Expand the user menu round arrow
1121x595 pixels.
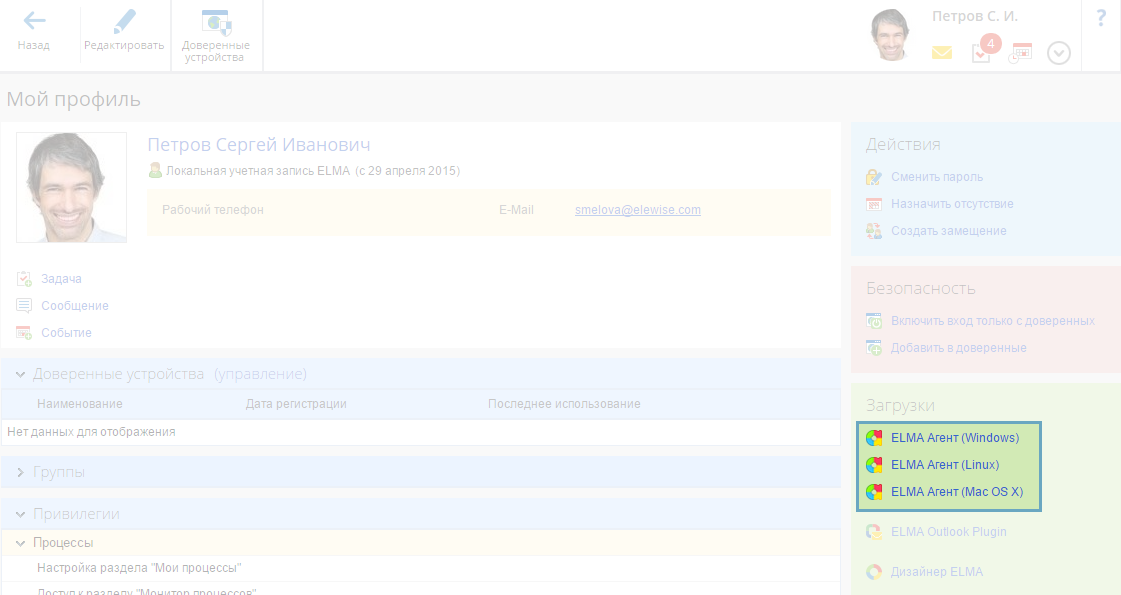[1059, 53]
